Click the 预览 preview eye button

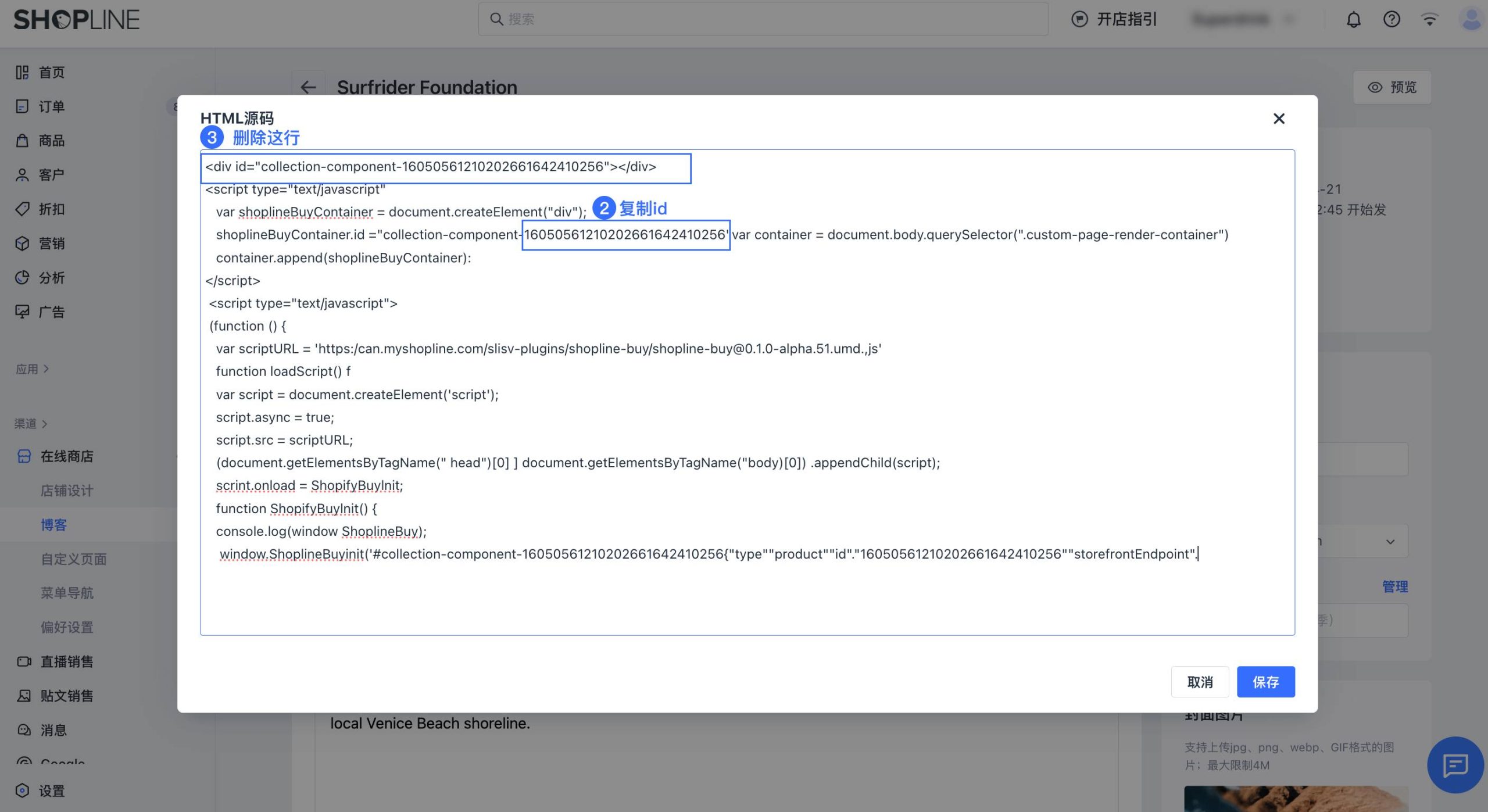pyautogui.click(x=1392, y=87)
